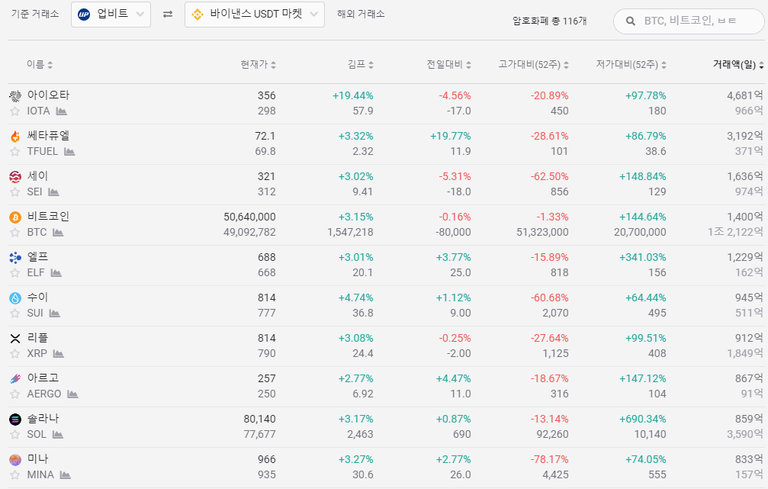Image resolution: width=768 pixels, height=489 pixels.
Task: Favorite BTC with the star
Action: [15, 233]
